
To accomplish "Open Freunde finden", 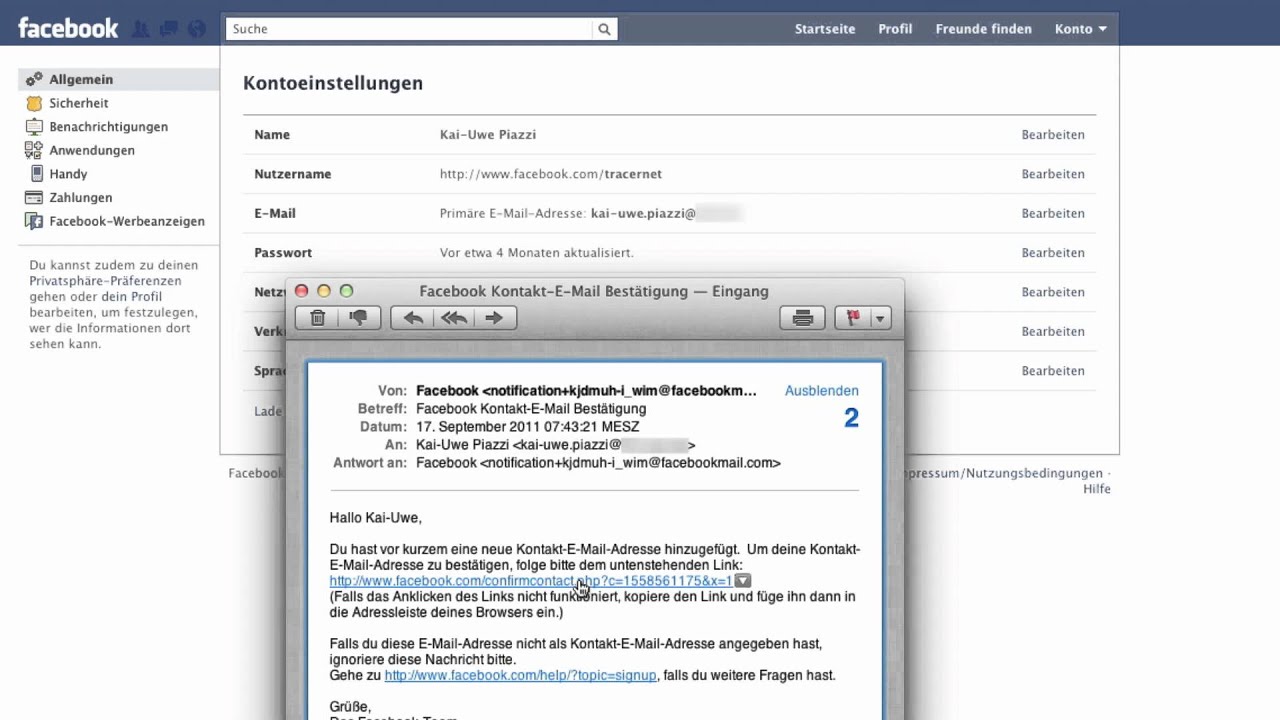I will click(983, 29).
